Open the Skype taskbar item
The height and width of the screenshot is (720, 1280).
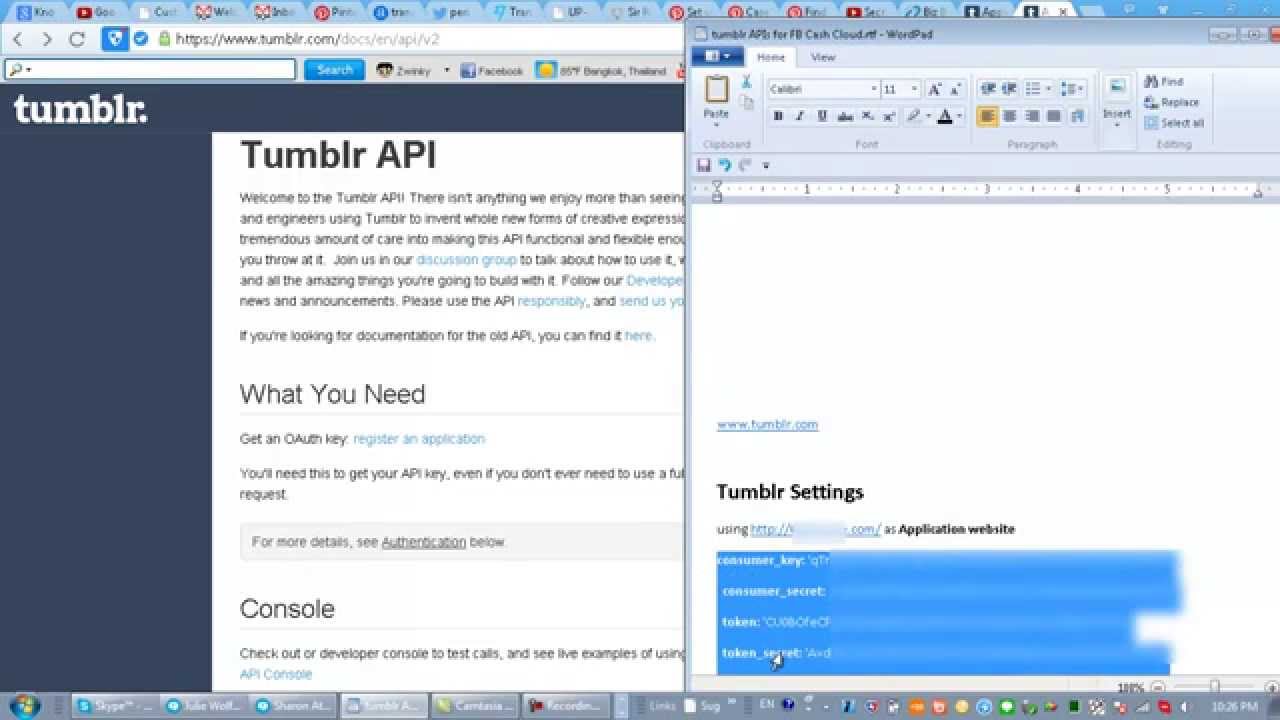tap(115, 705)
